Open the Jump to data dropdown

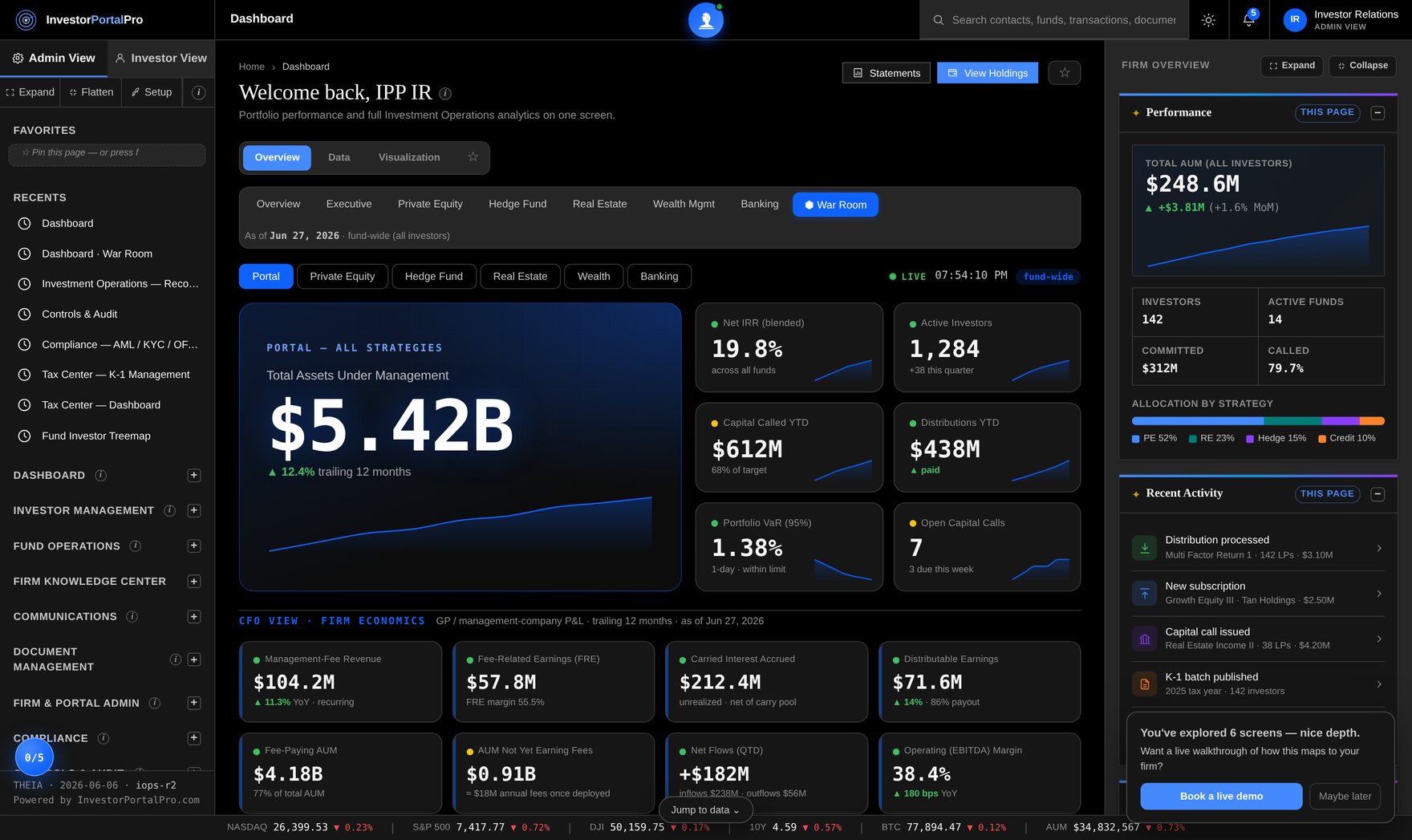pyautogui.click(x=705, y=810)
